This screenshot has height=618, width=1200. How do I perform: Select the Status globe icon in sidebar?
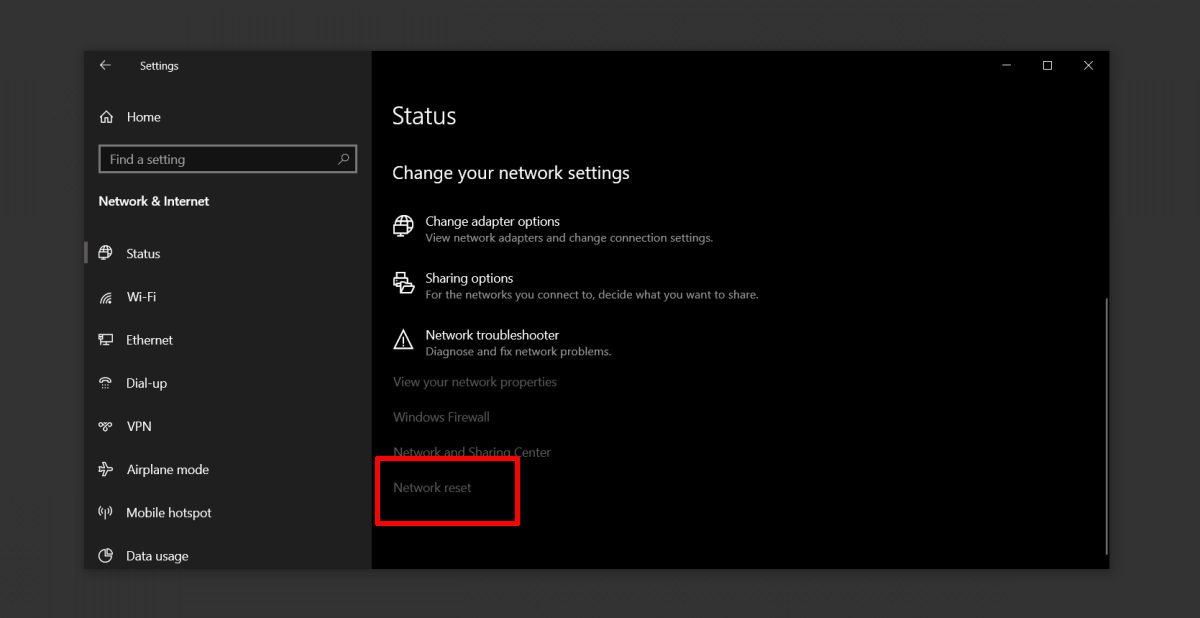[106, 253]
